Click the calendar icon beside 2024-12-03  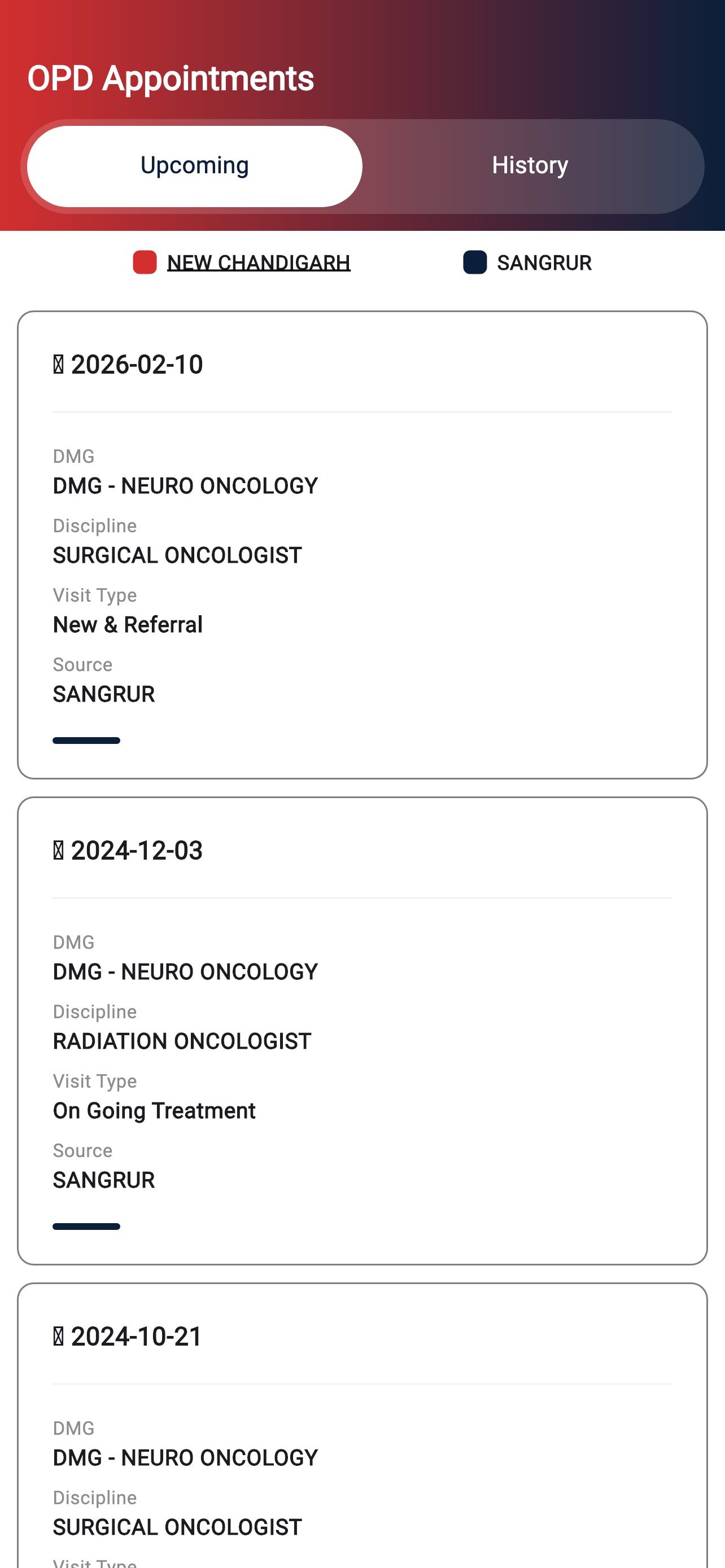58,851
